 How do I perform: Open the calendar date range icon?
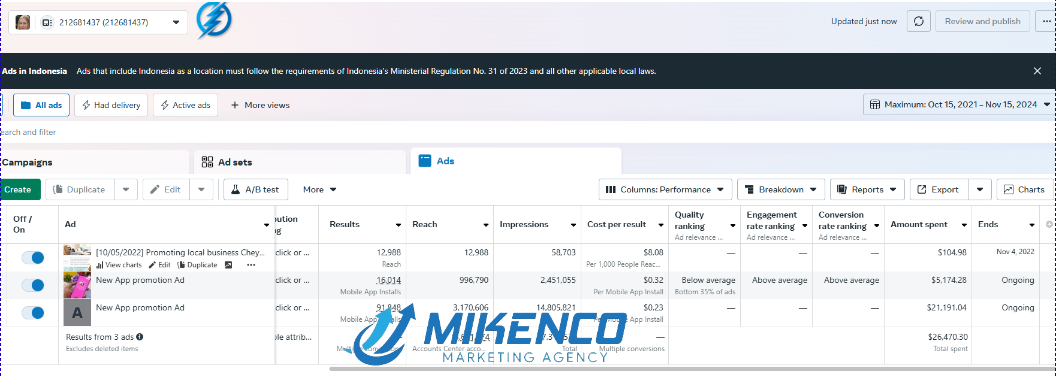coord(875,104)
